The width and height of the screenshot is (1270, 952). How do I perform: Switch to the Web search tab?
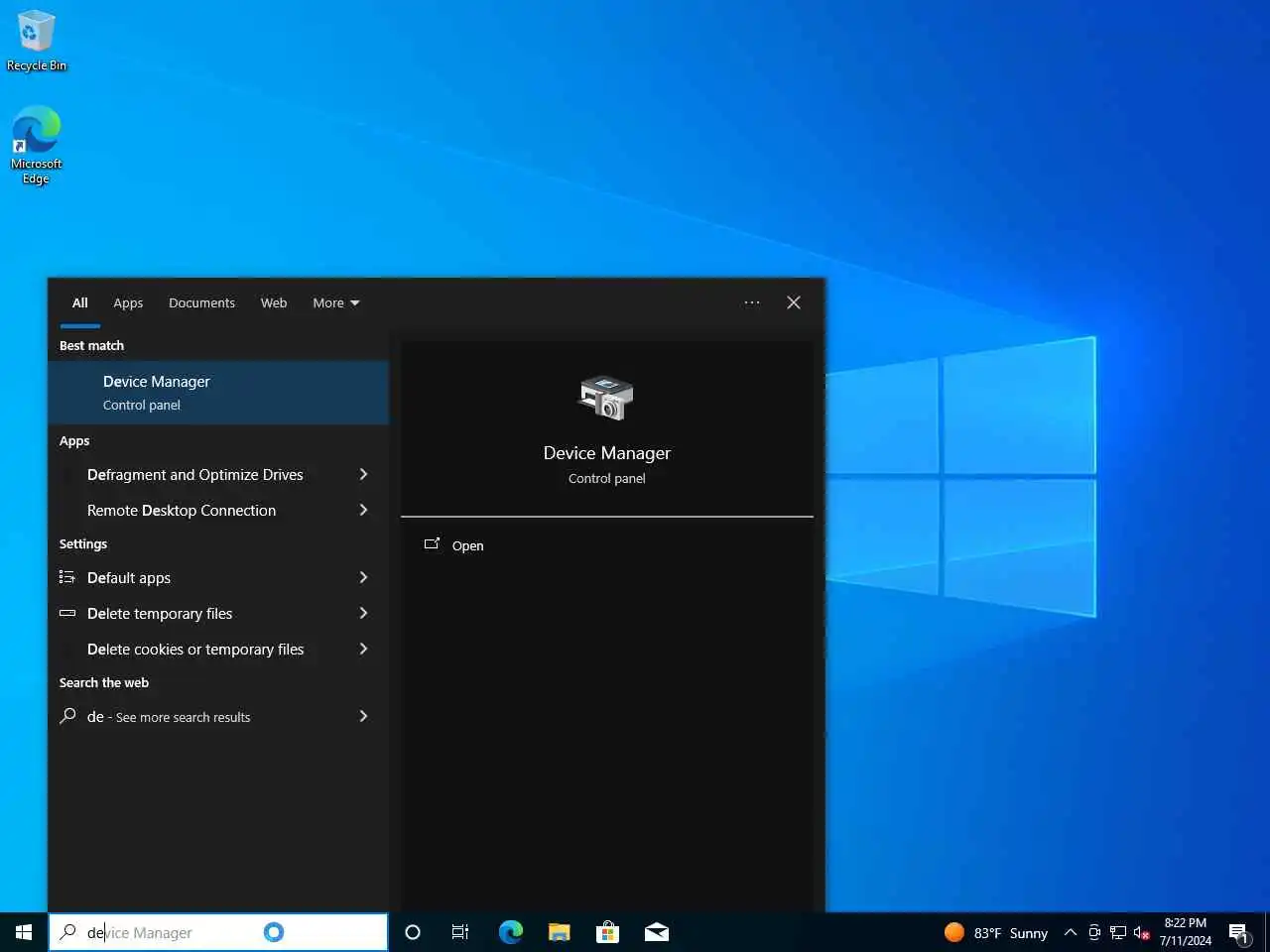(x=274, y=302)
